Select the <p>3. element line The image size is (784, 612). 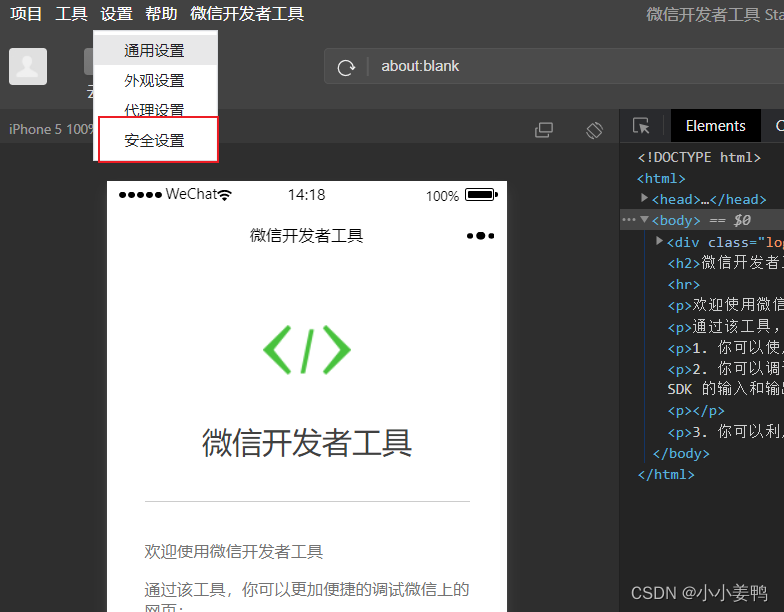pos(726,432)
